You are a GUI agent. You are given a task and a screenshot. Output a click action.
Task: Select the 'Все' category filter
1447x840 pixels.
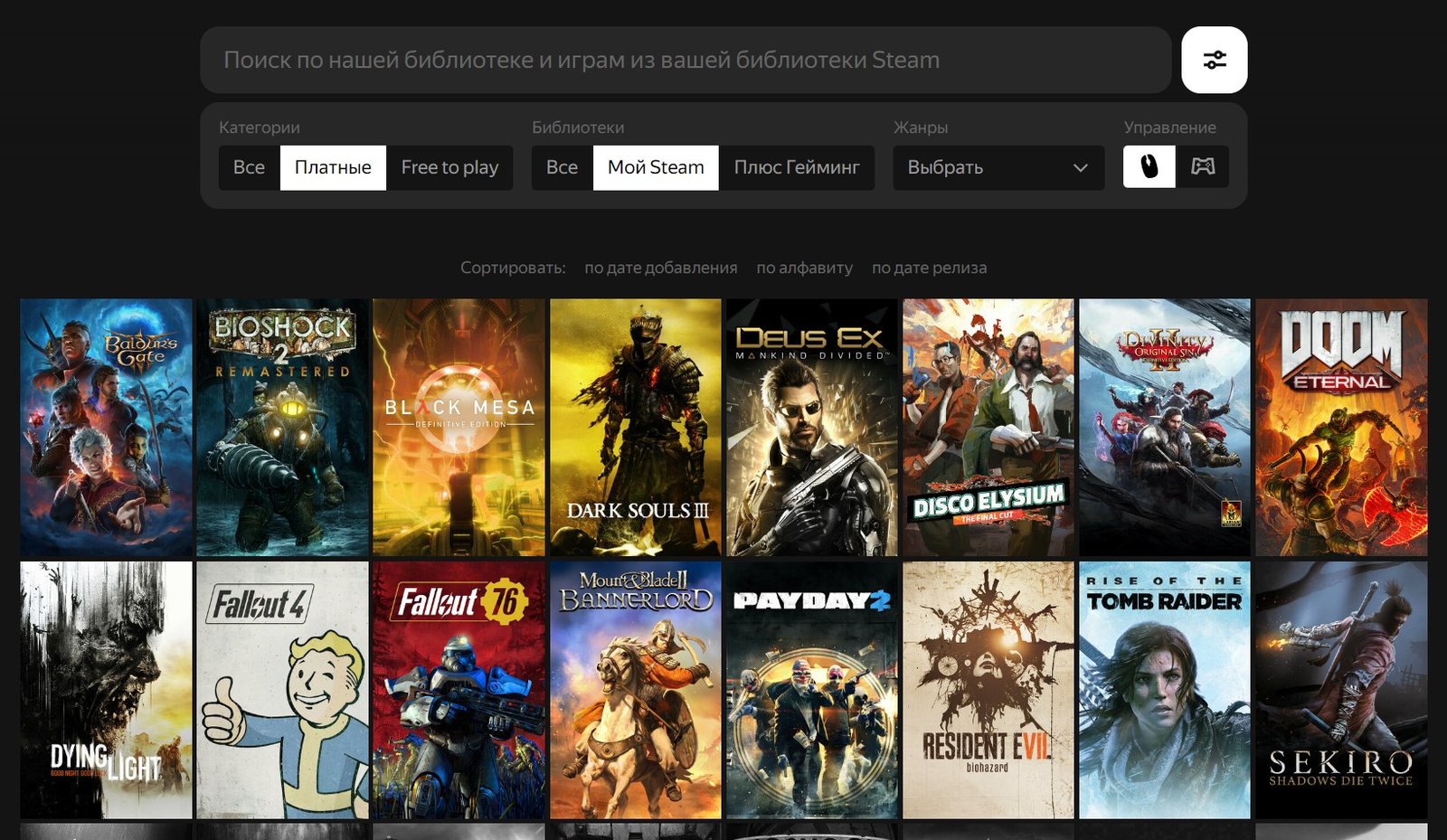(x=249, y=167)
